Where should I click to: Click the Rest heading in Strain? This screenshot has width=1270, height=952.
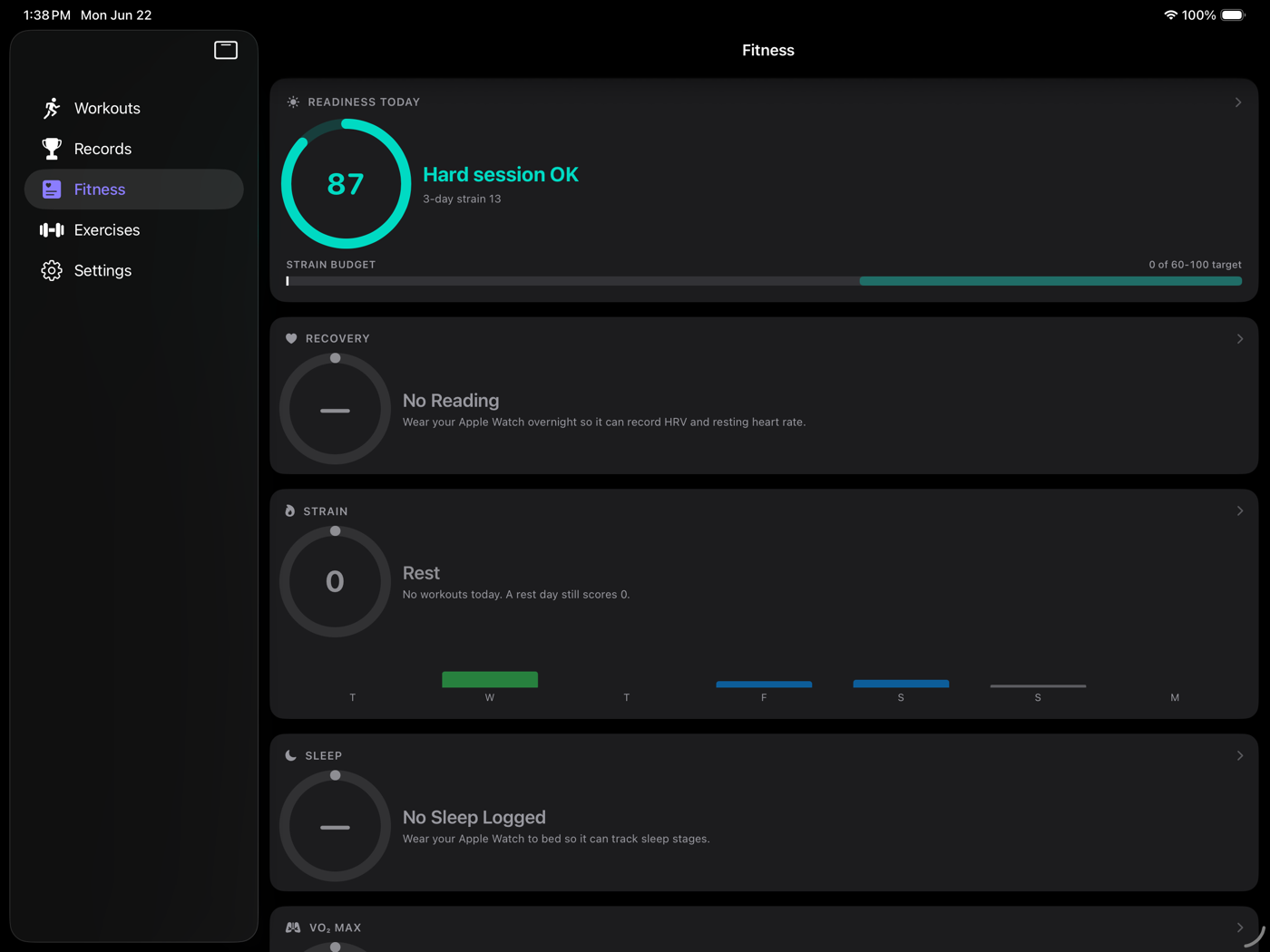click(421, 573)
